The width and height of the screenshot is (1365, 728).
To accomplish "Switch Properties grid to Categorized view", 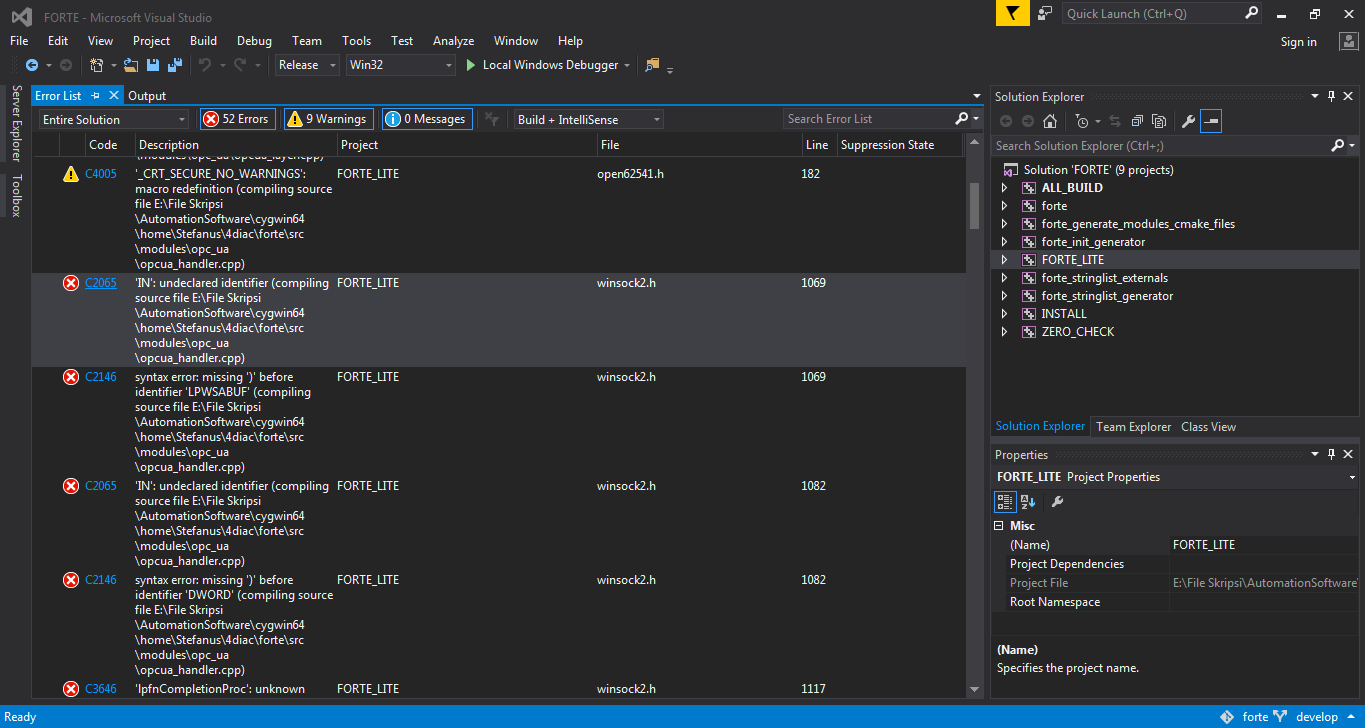I will coord(1005,501).
